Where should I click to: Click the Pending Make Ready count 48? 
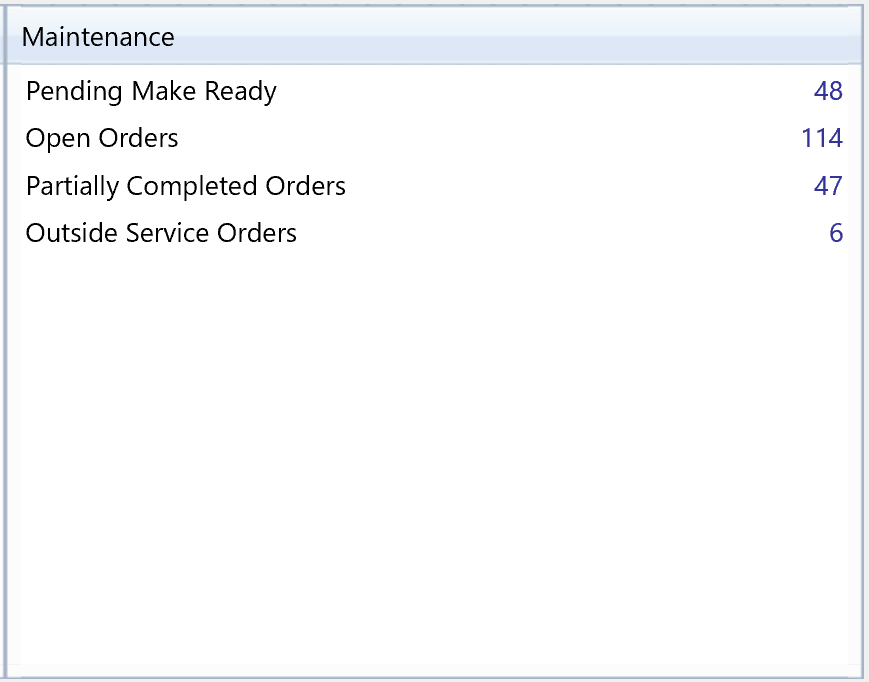tap(828, 91)
